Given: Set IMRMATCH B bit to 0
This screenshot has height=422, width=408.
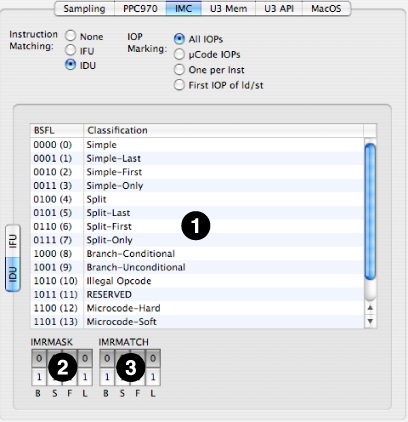Looking at the screenshot, I should tap(107, 358).
